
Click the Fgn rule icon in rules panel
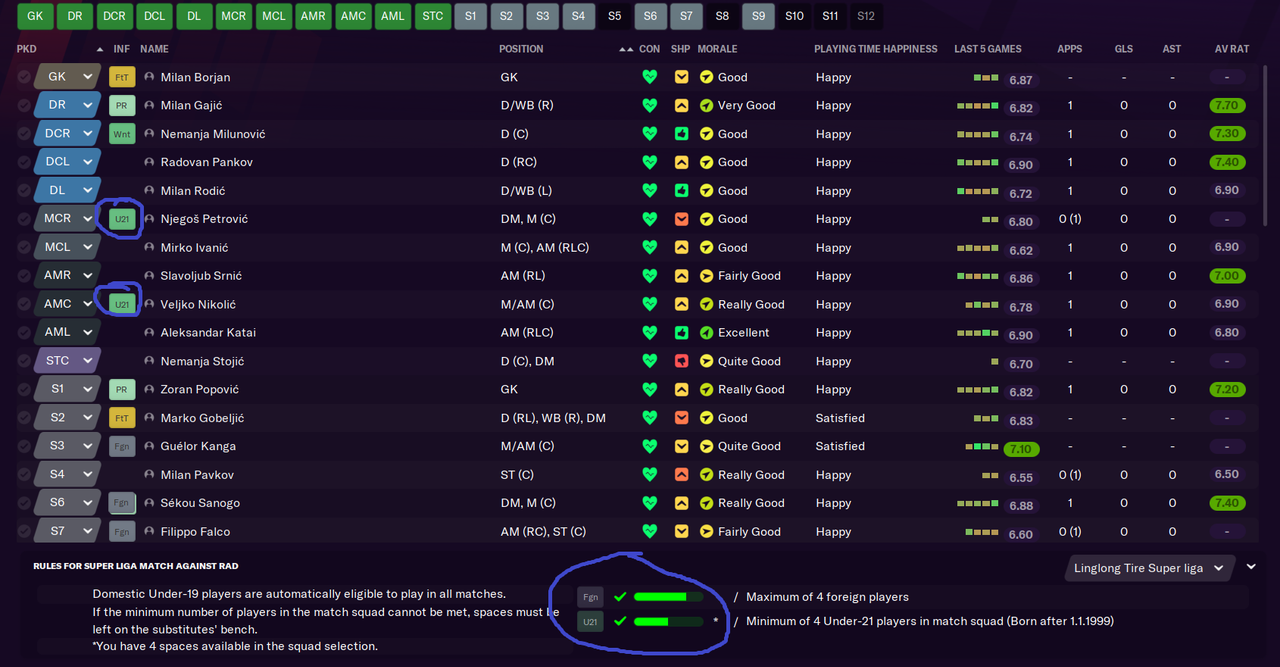591,597
